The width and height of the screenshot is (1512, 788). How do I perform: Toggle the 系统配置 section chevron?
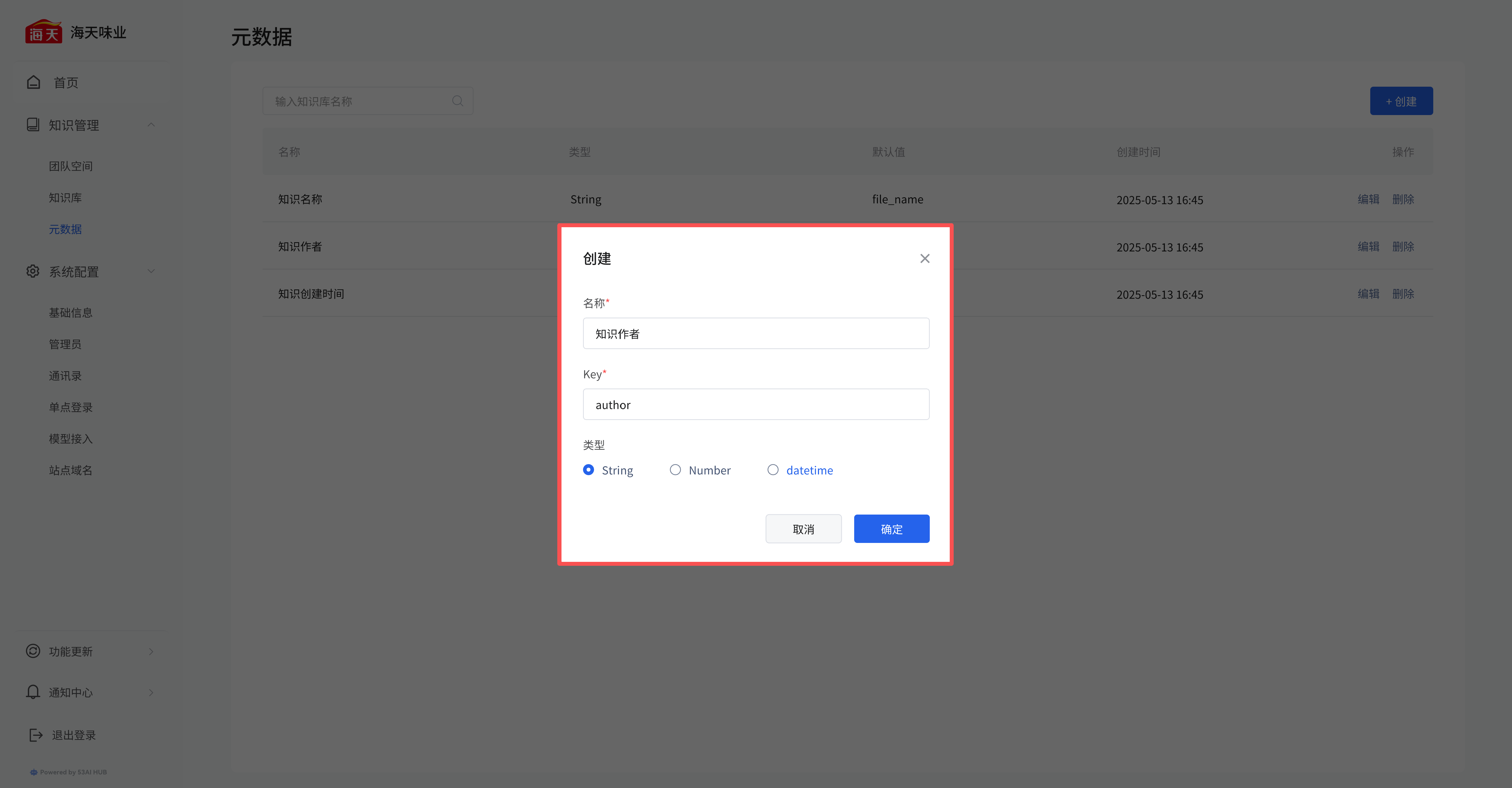151,271
